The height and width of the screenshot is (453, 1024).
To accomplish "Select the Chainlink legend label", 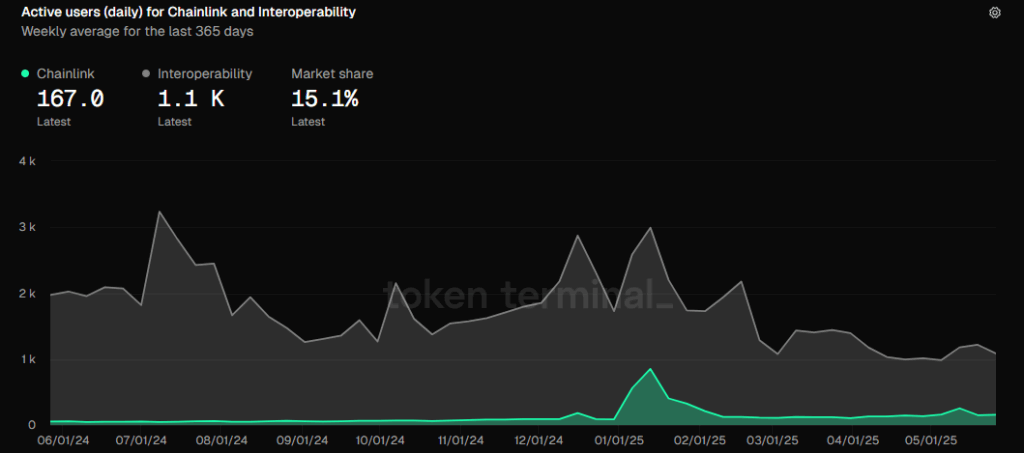I will tap(66, 74).
